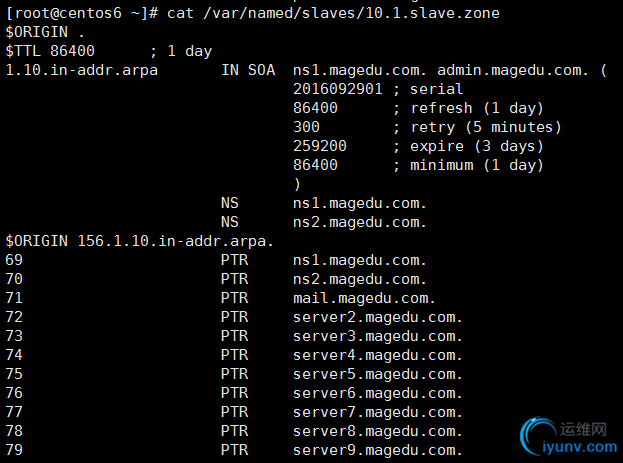Click the iyunv watermark logo
This screenshot has width=623, height=463.
click(563, 437)
